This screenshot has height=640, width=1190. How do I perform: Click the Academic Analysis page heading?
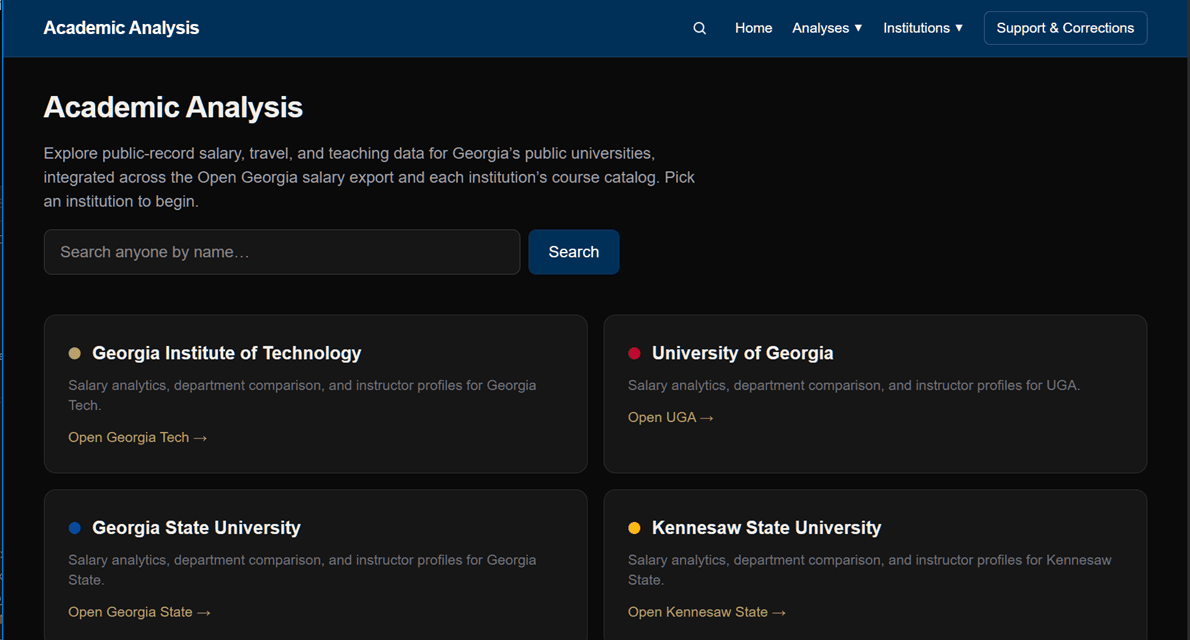pyautogui.click(x=173, y=107)
